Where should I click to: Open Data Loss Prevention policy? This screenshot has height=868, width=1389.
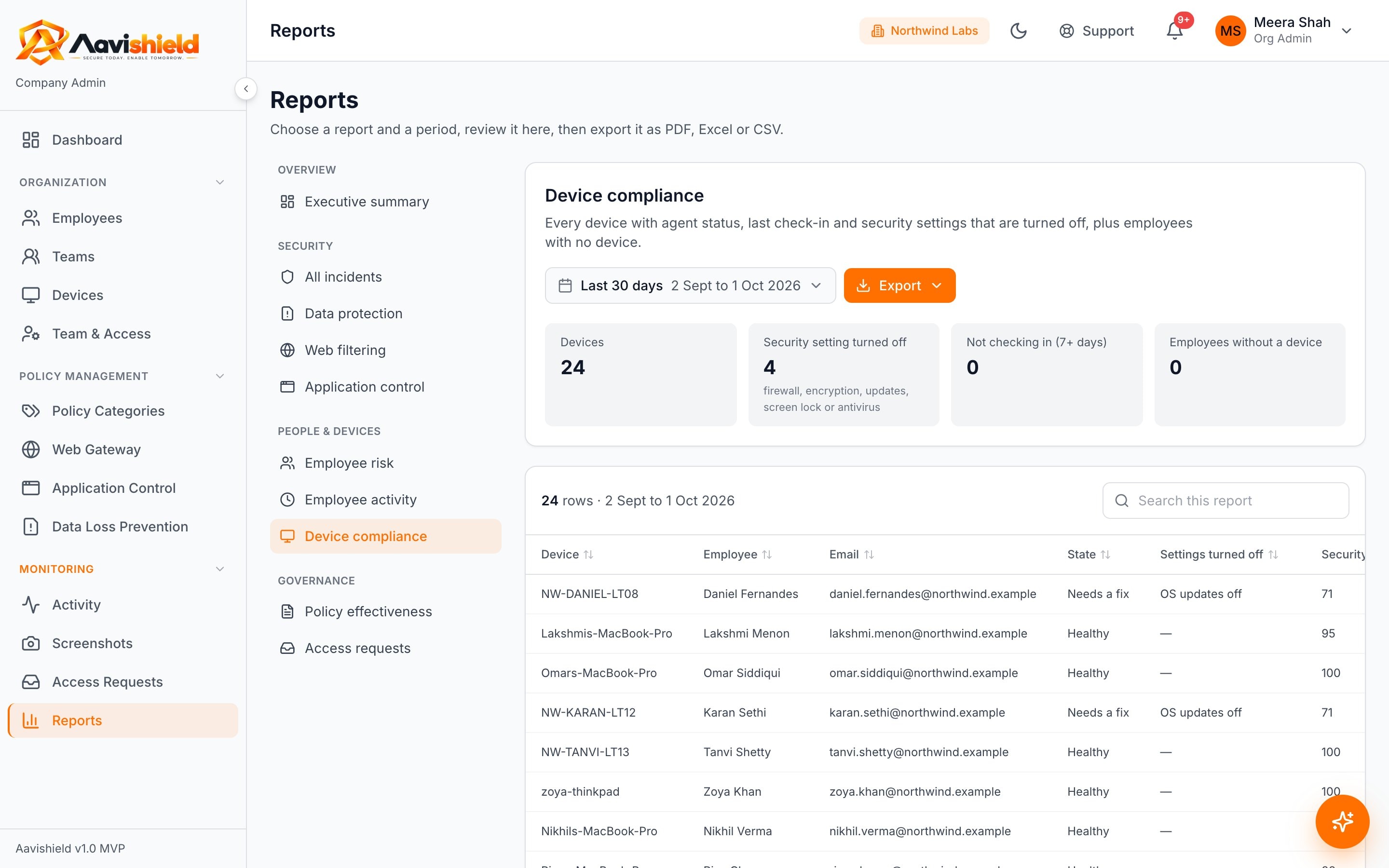tap(123, 527)
